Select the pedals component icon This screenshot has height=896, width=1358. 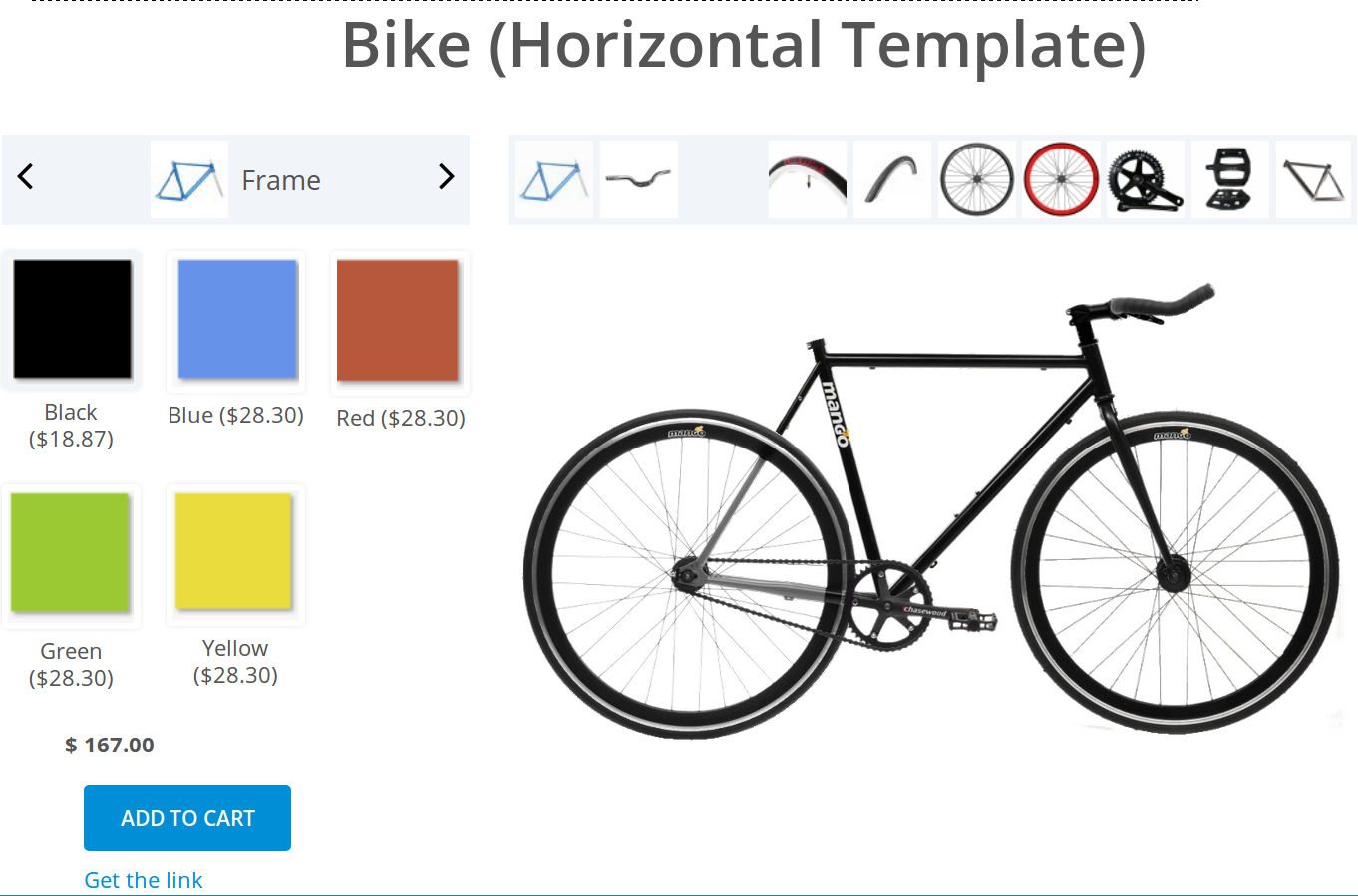[x=1230, y=178]
